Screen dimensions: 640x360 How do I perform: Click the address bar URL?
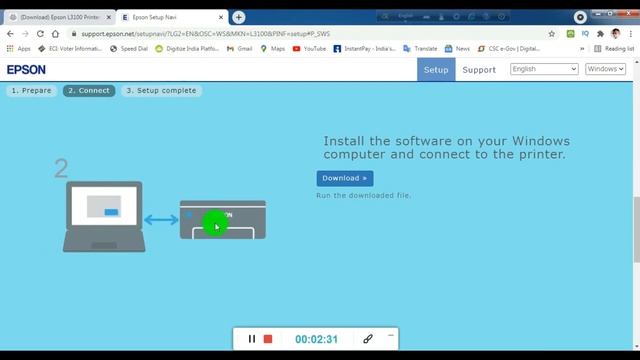(x=206, y=34)
